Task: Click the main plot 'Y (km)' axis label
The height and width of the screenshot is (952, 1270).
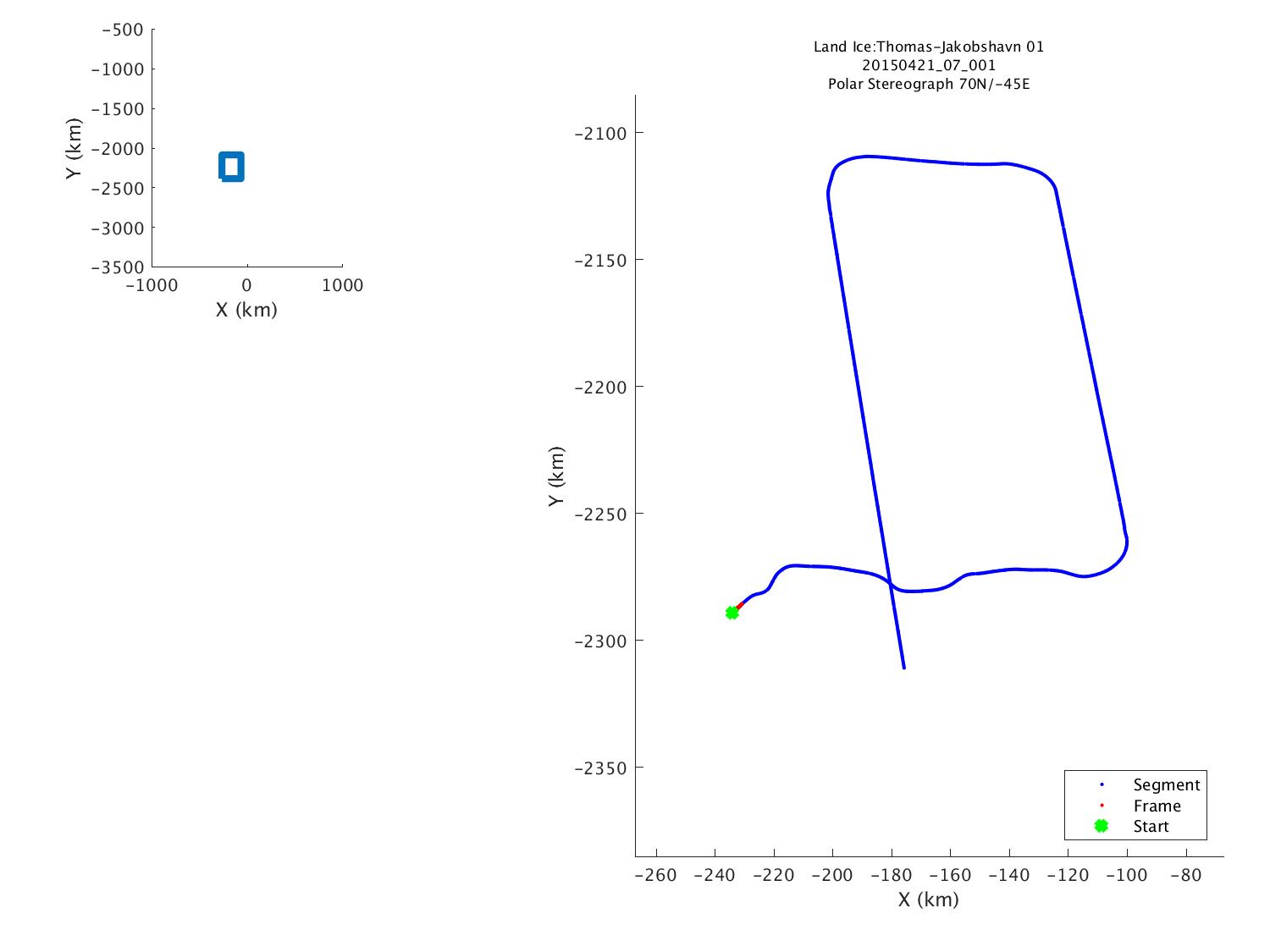Action: [x=555, y=476]
